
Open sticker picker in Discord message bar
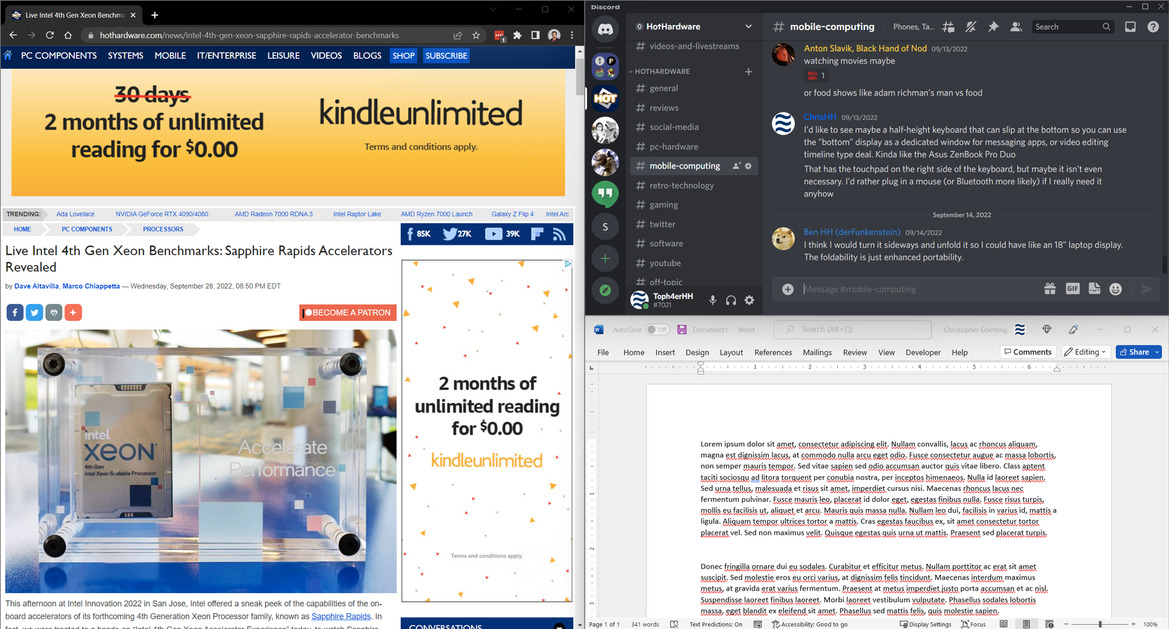1094,289
